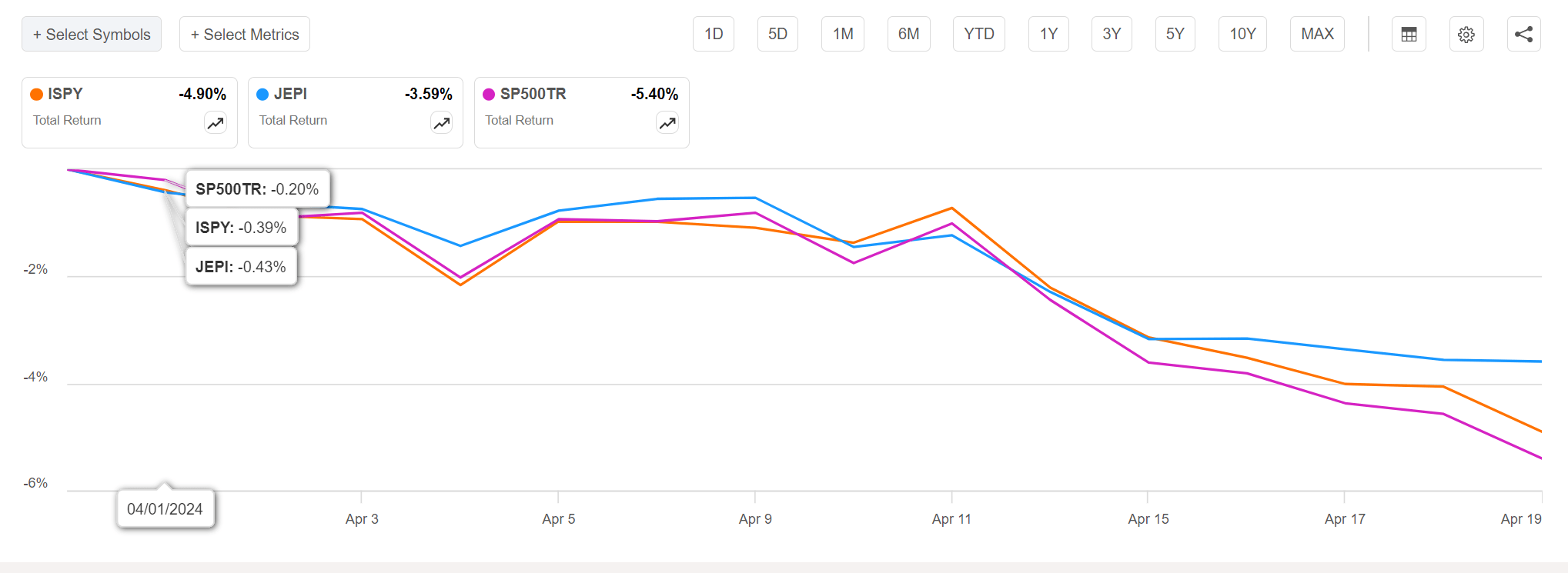
Task: Show year-to-date YTD range
Action: point(979,35)
